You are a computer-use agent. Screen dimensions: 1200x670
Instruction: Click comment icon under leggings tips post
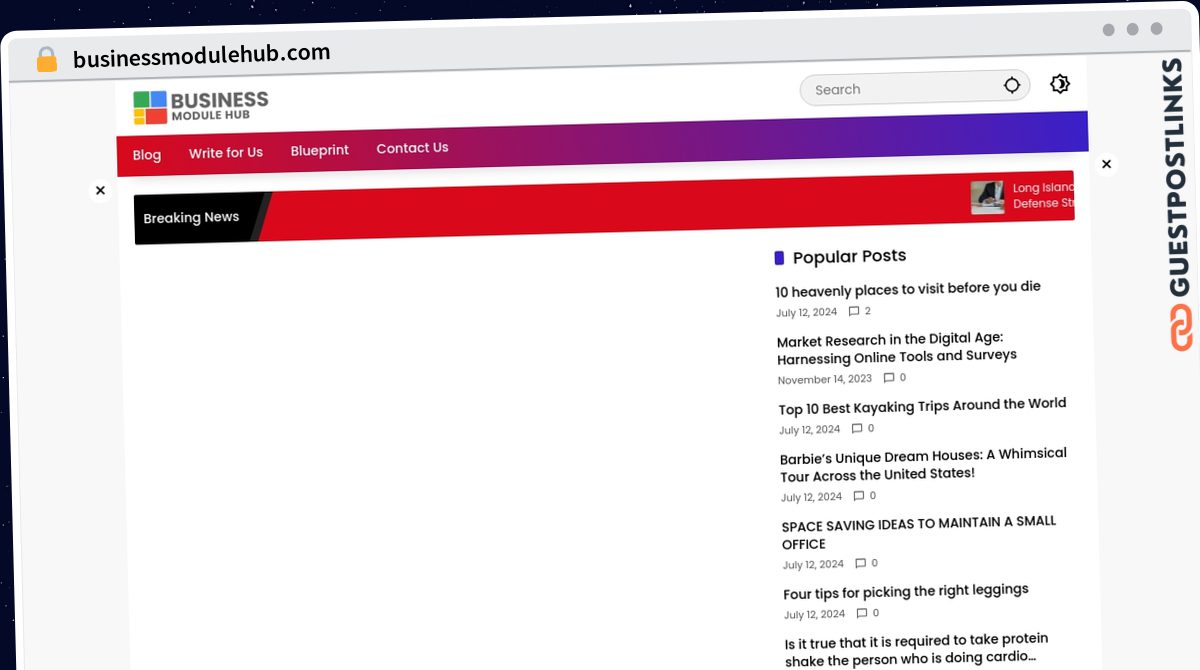(861, 613)
